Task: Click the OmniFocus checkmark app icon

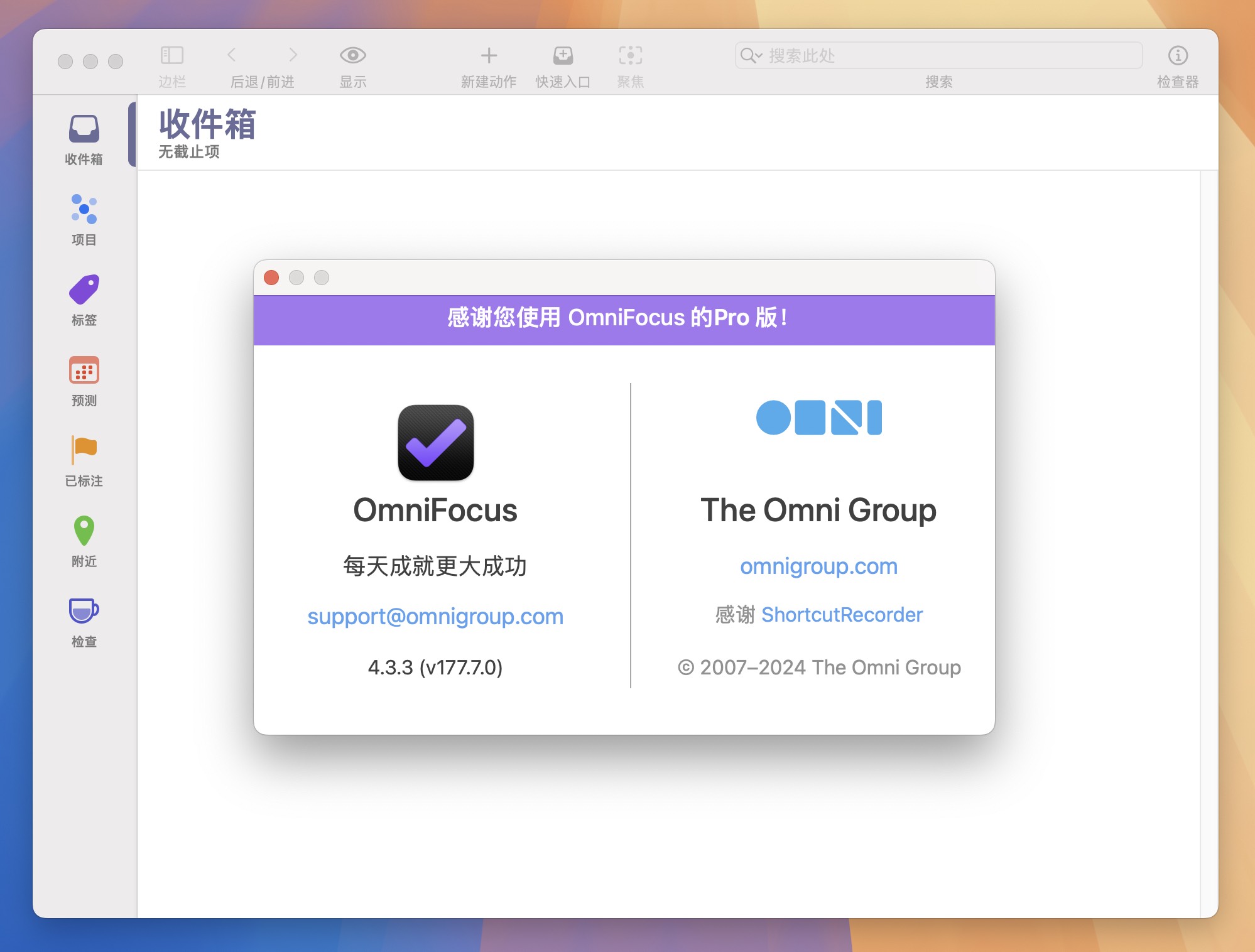Action: coord(436,443)
